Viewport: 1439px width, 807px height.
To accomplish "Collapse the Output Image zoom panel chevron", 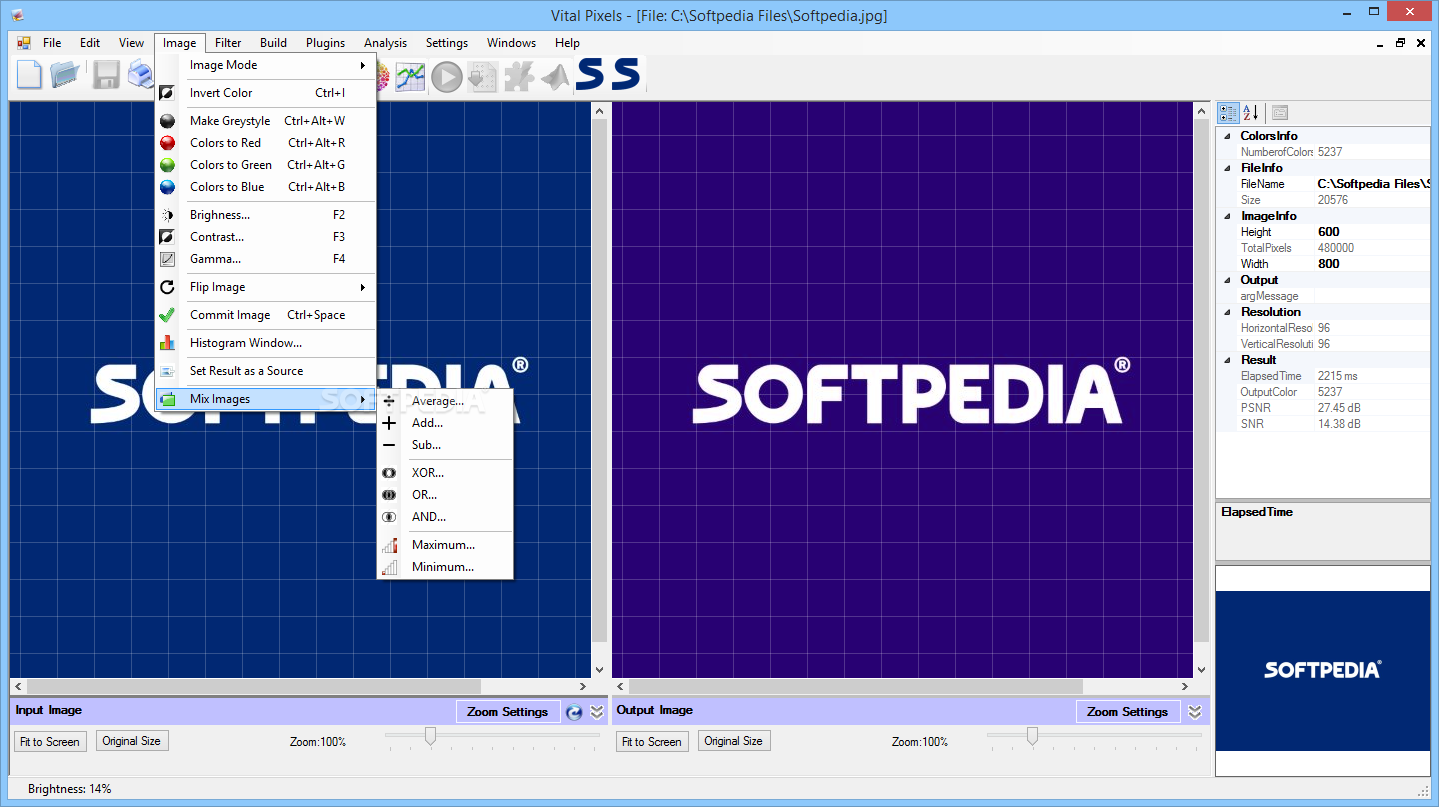I will pyautogui.click(x=1195, y=712).
